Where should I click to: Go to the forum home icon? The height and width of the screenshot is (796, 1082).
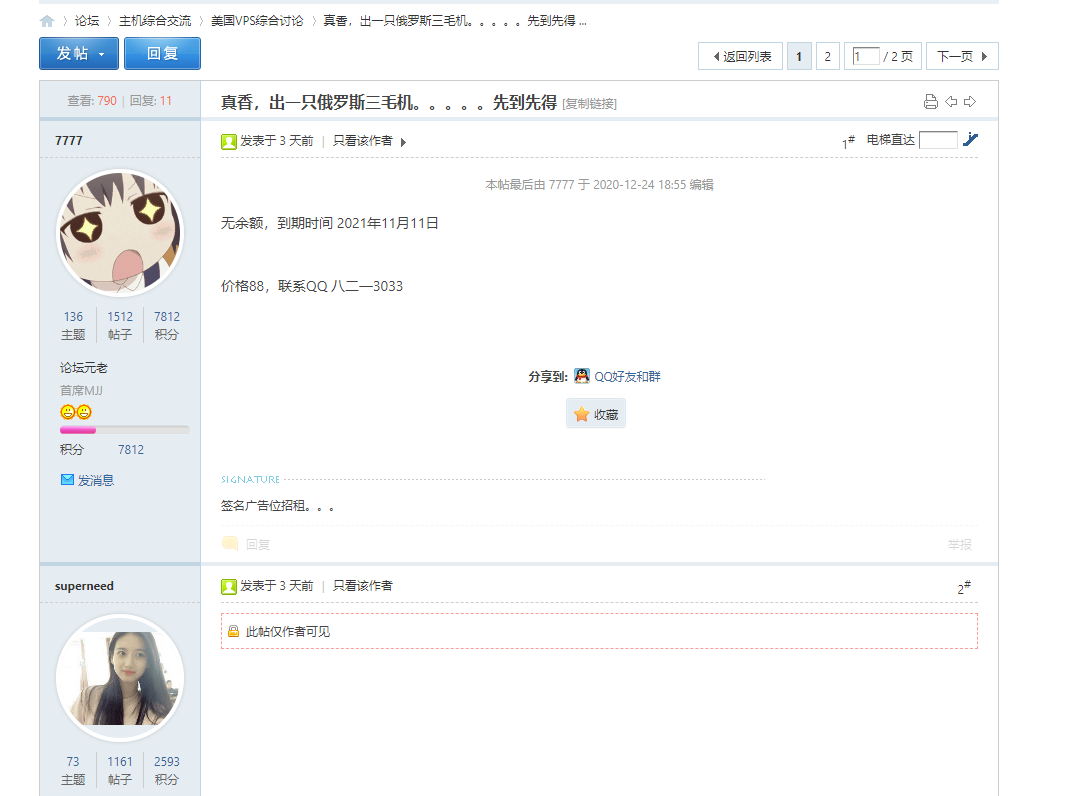tap(47, 21)
